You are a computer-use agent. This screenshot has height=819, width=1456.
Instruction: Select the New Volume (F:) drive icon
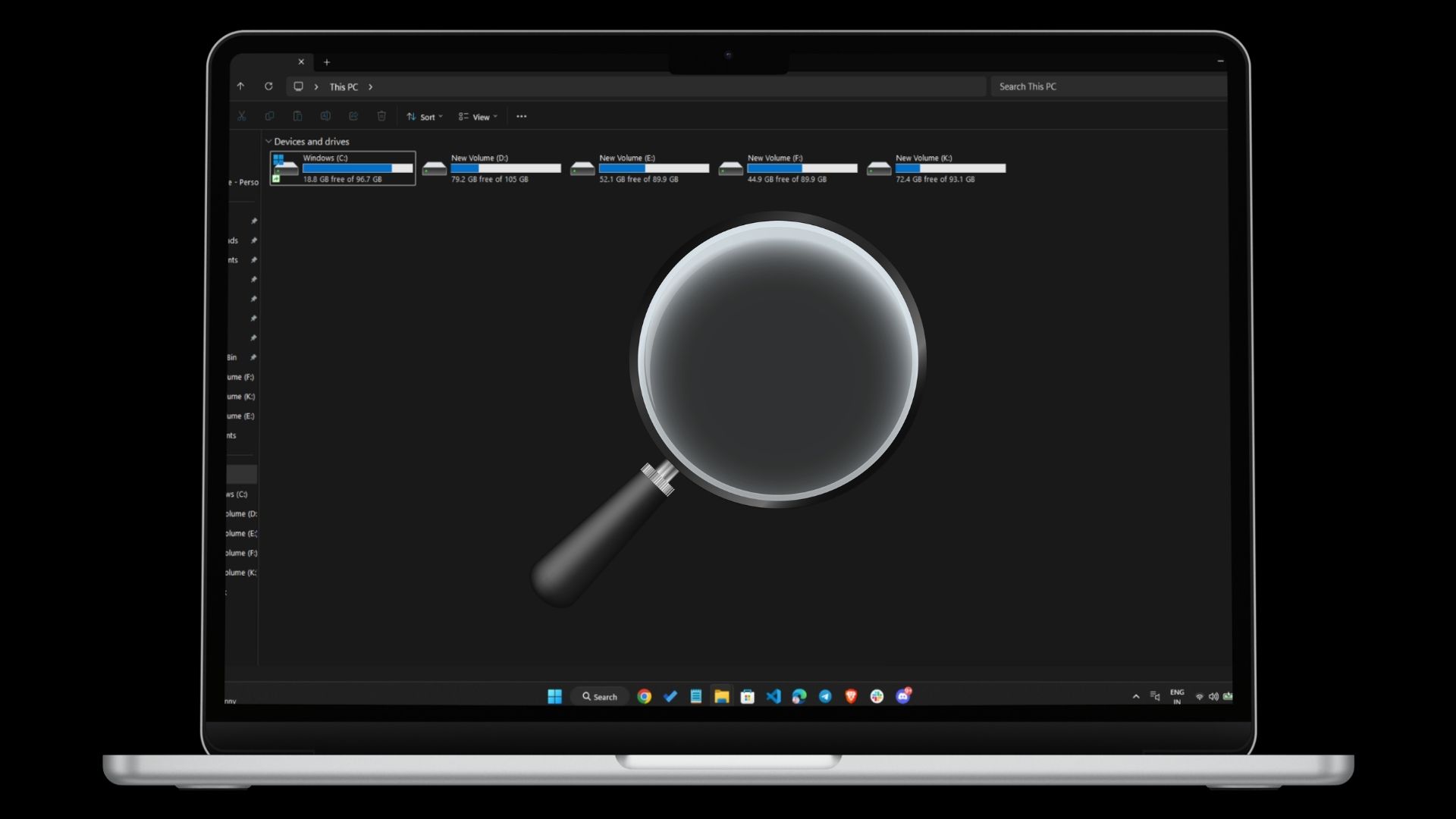click(731, 169)
